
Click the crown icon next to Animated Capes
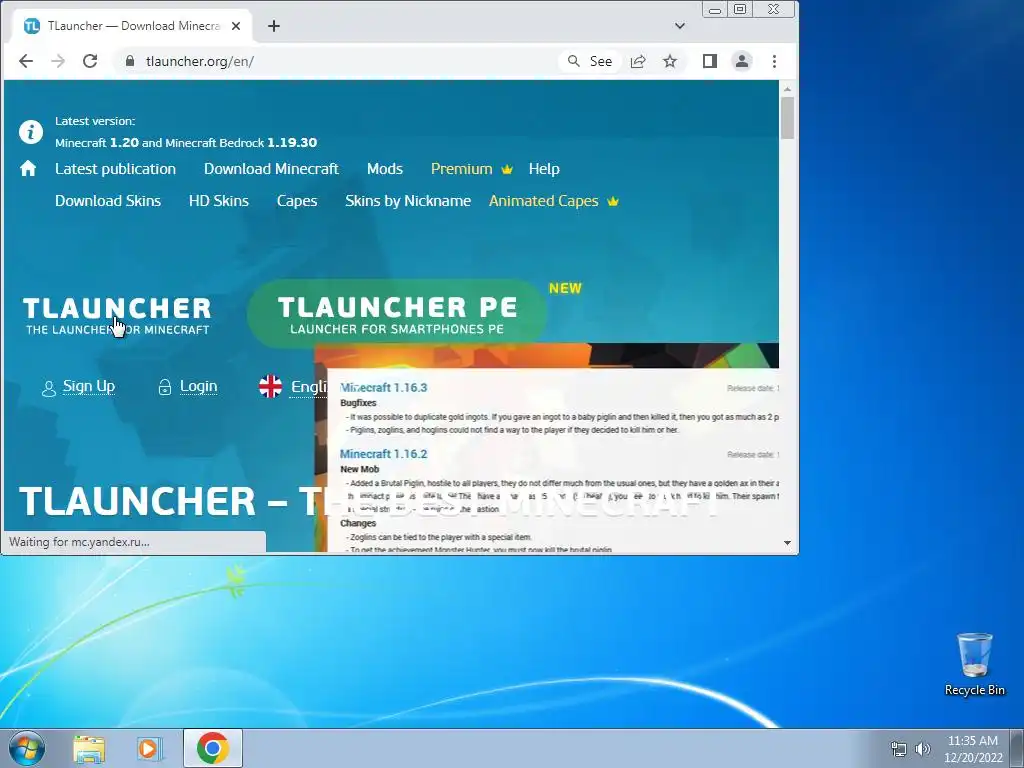coord(613,202)
